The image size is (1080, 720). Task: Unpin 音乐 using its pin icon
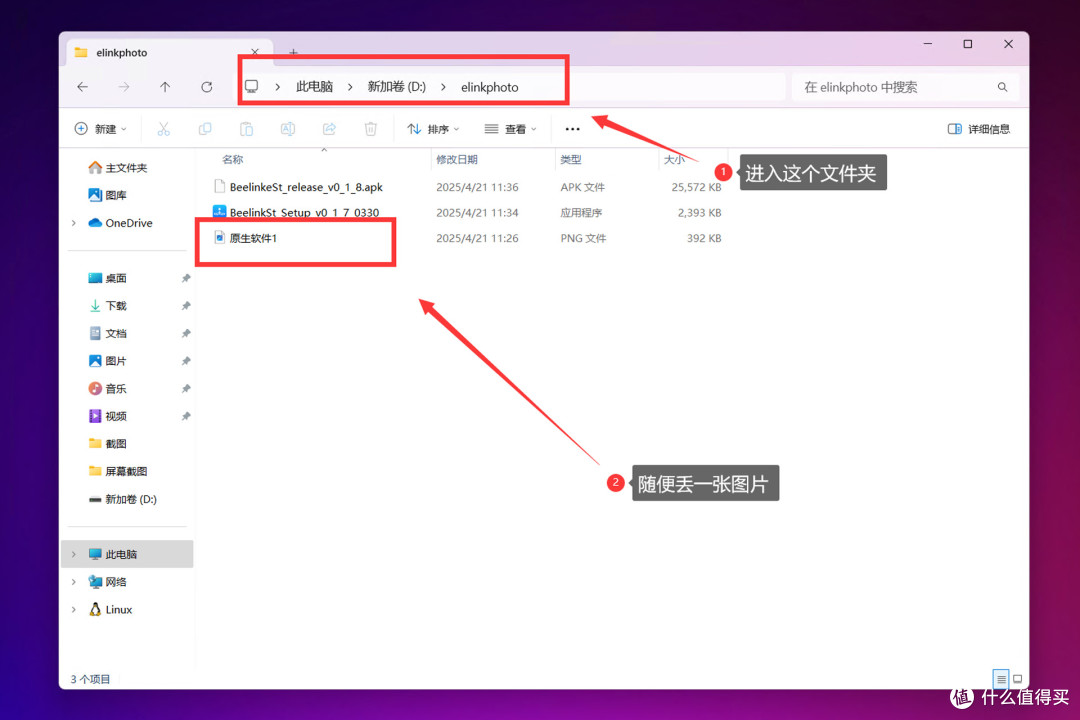(185, 389)
